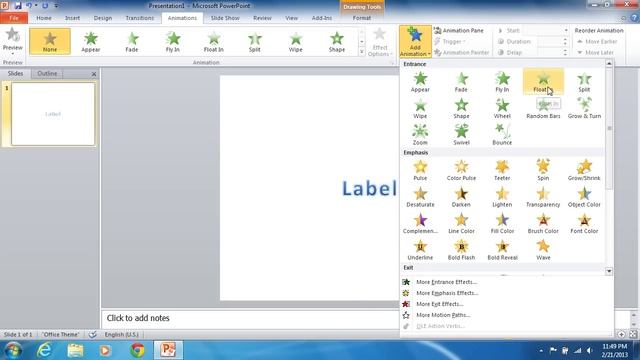The image size is (640, 360).
Task: Close the Slides/Outline pane
Action: click(x=94, y=74)
